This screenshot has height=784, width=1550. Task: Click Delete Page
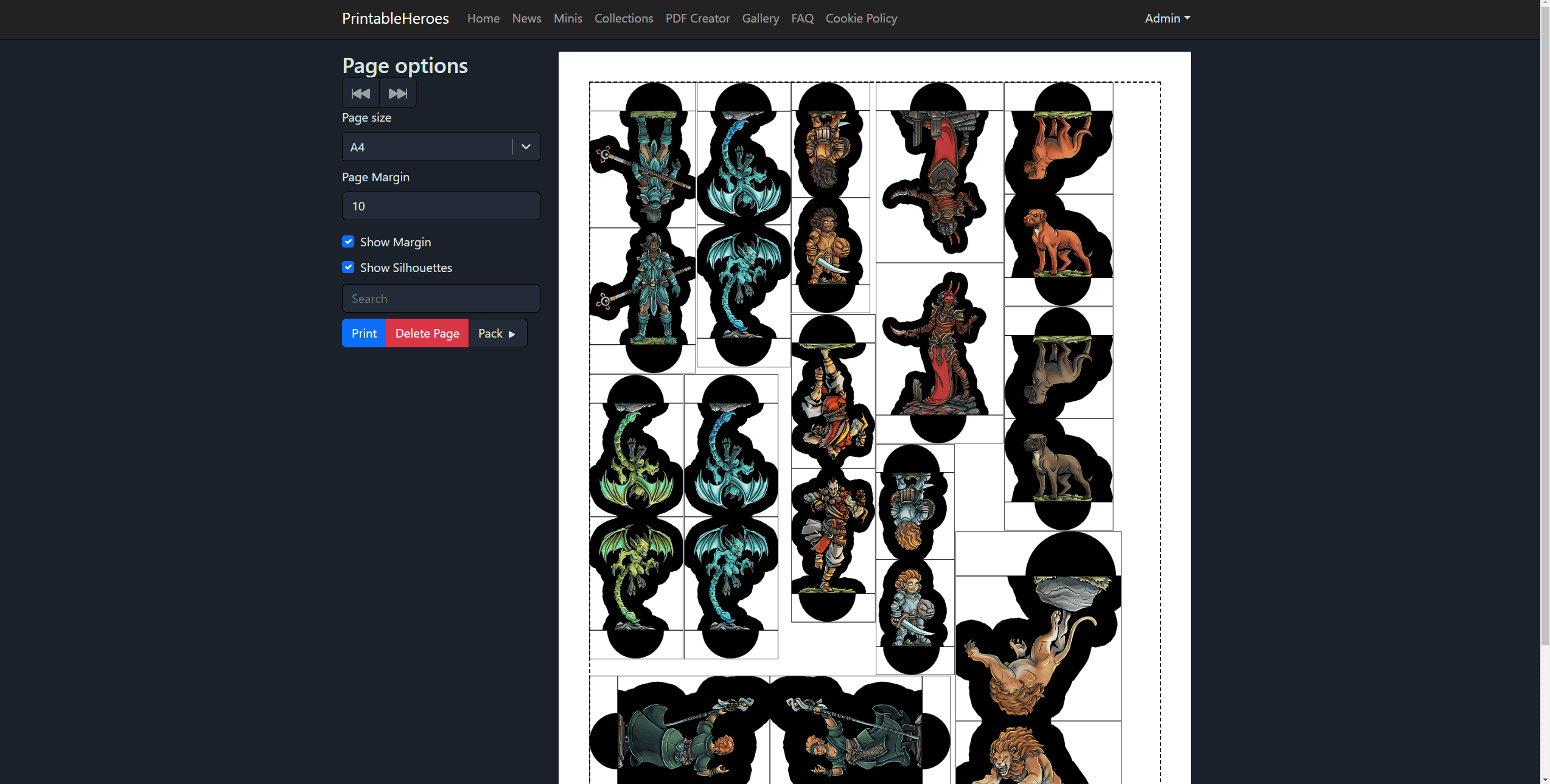[427, 333]
